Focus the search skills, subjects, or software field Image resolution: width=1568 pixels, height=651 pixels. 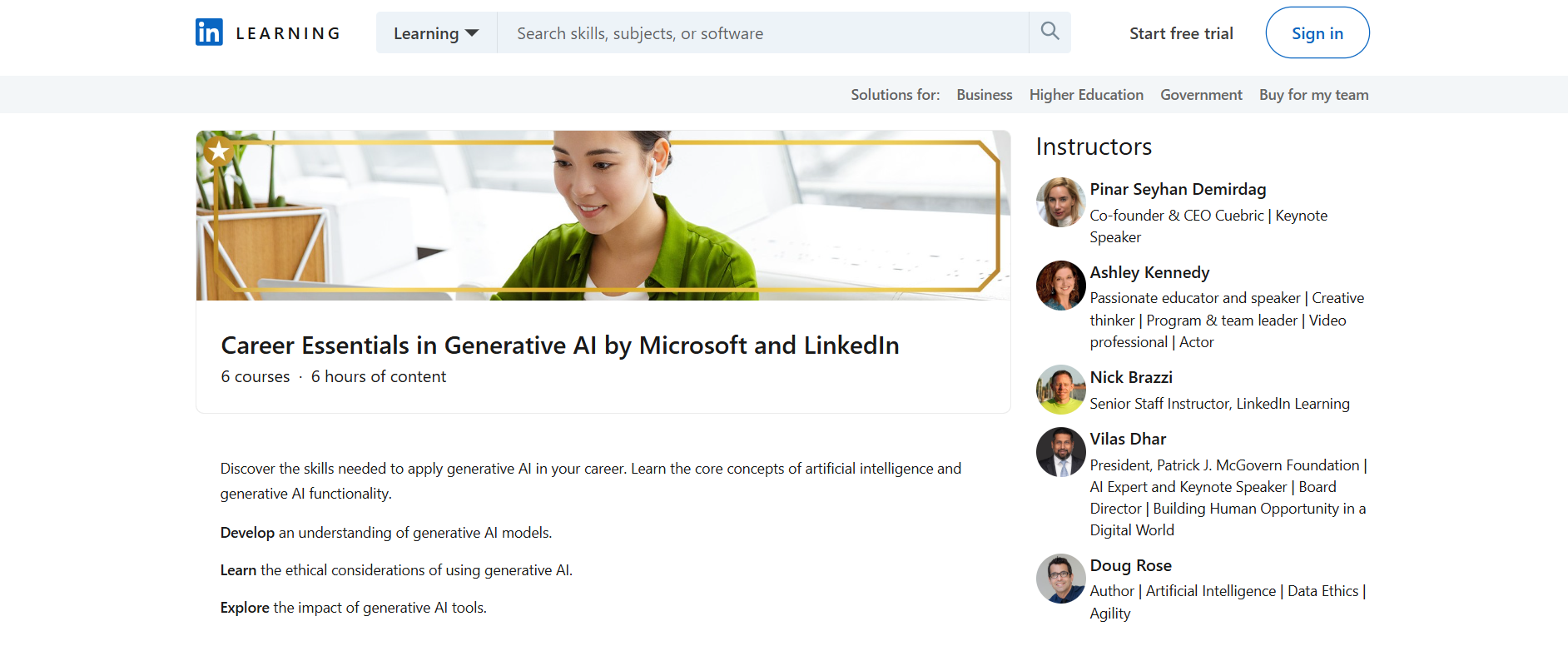point(762,32)
